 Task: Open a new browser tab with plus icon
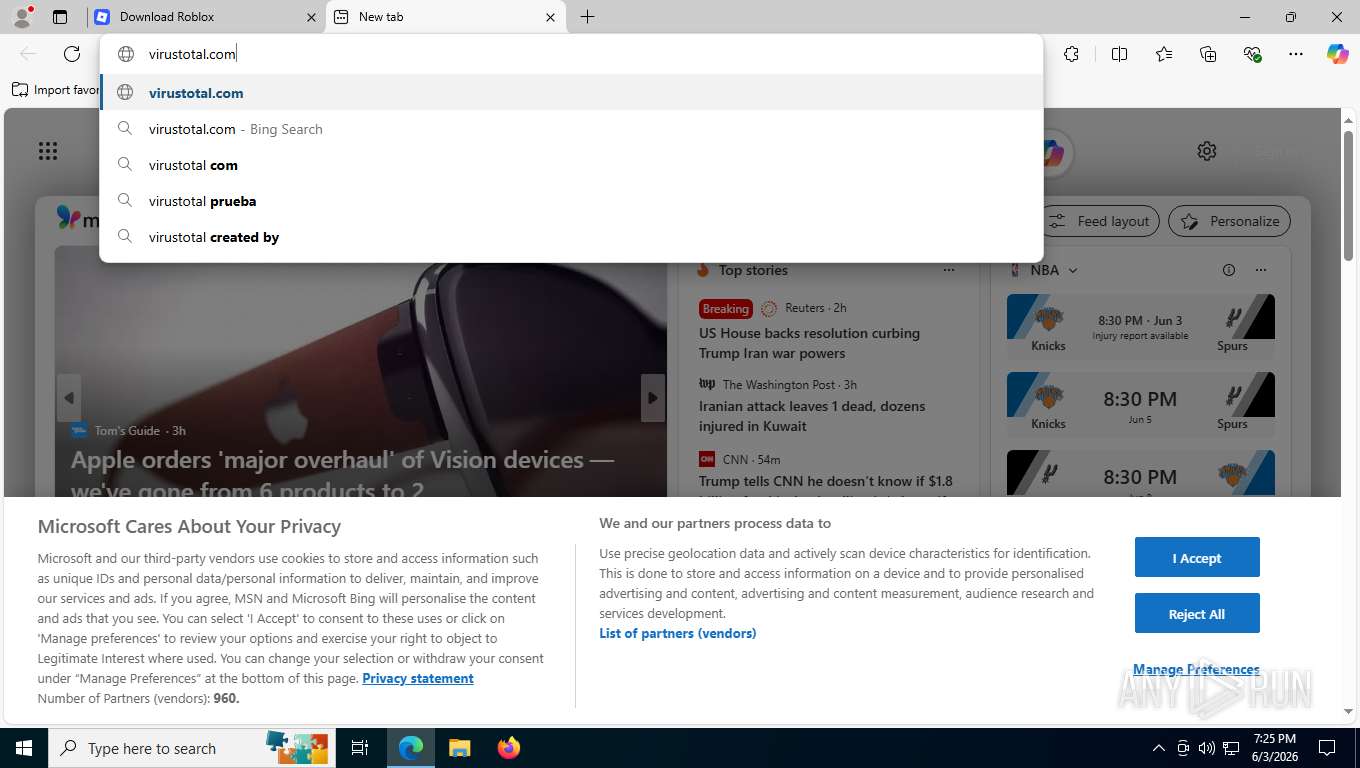(x=587, y=17)
